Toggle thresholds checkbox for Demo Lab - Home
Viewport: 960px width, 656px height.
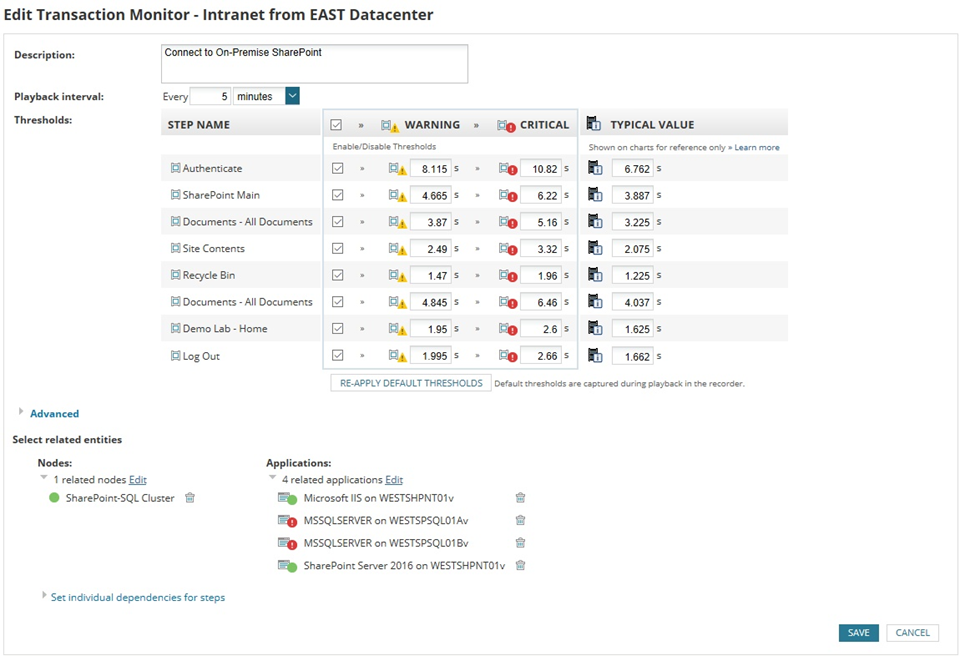[x=337, y=329]
